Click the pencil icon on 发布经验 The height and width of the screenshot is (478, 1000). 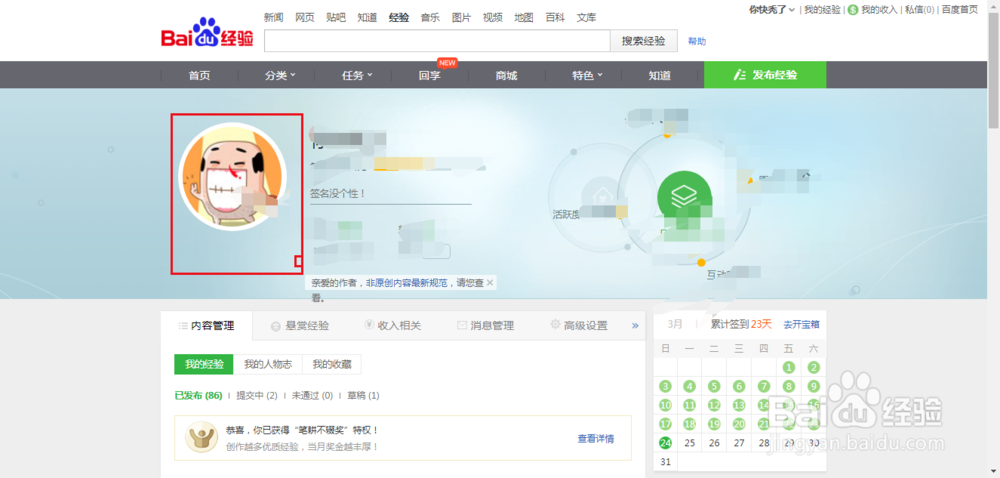(x=740, y=75)
